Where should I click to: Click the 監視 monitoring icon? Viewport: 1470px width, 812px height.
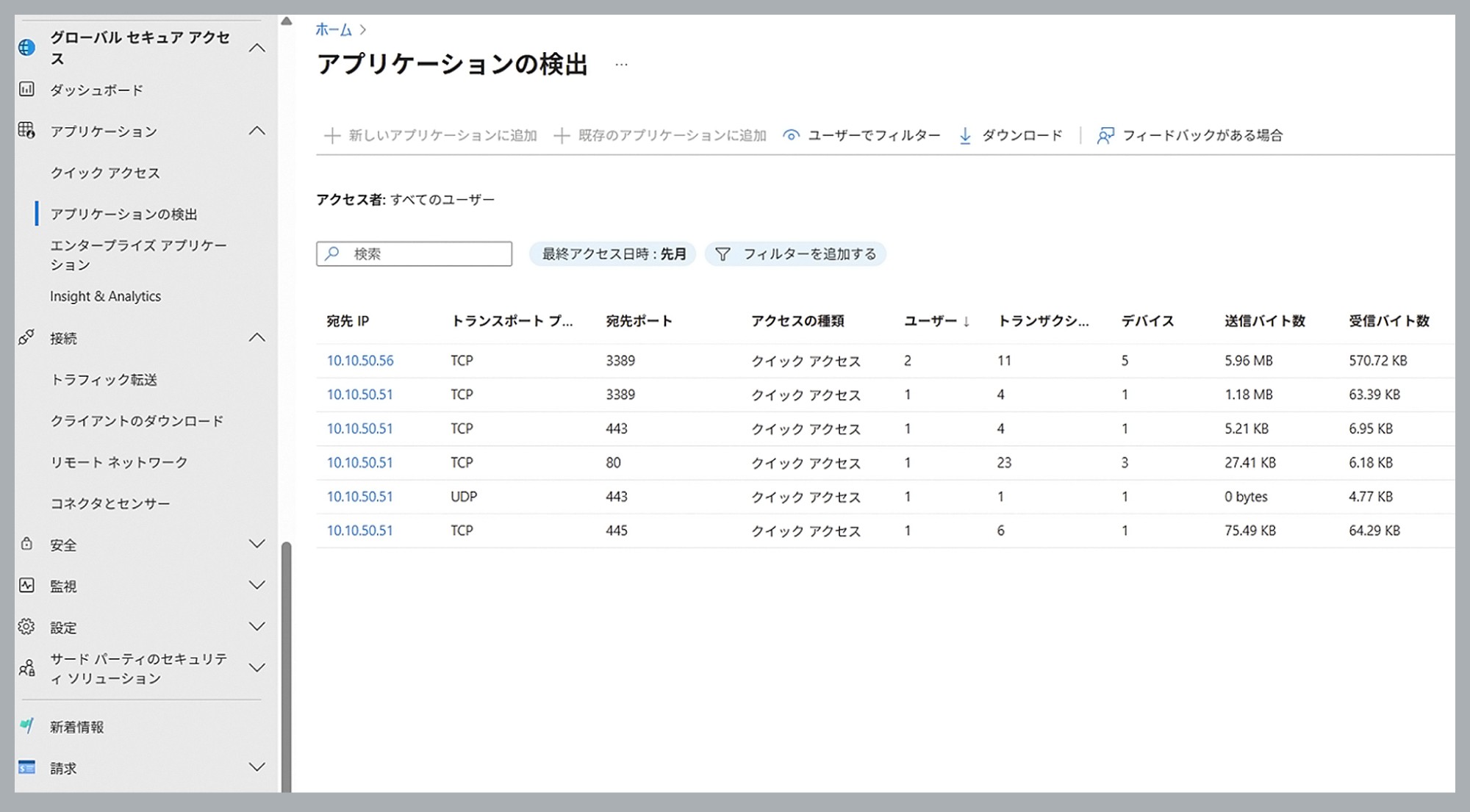pos(26,586)
